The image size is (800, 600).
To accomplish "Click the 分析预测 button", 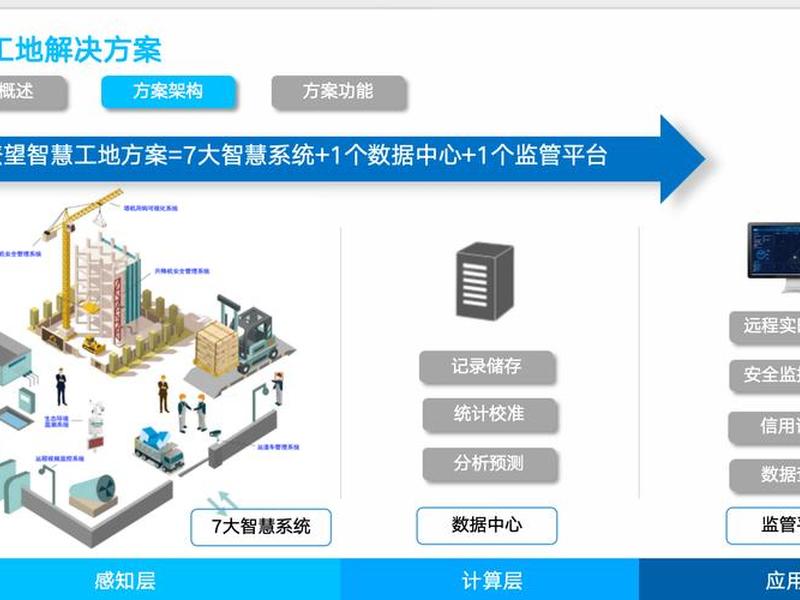I will click(x=490, y=464).
